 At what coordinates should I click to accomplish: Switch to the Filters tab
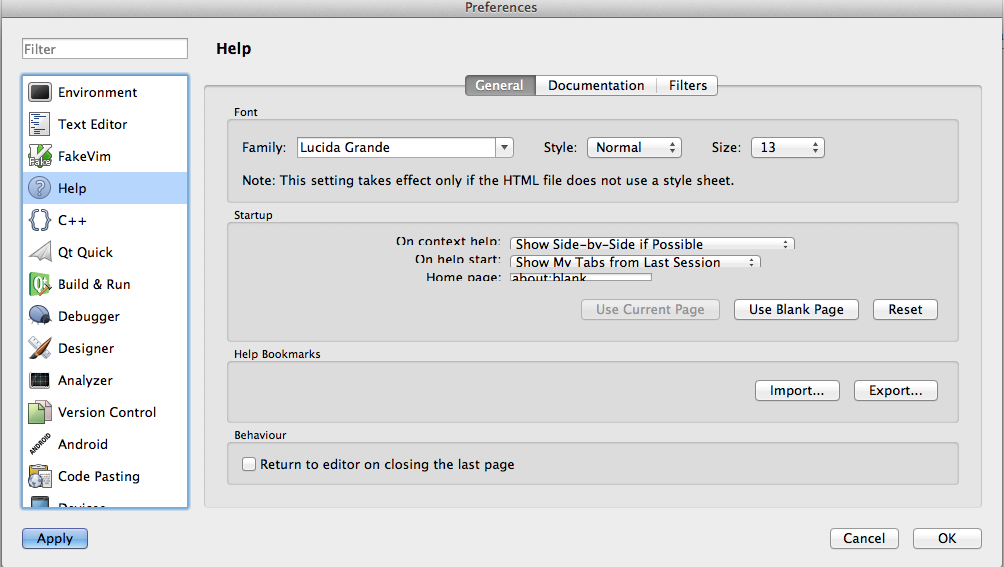click(x=688, y=86)
